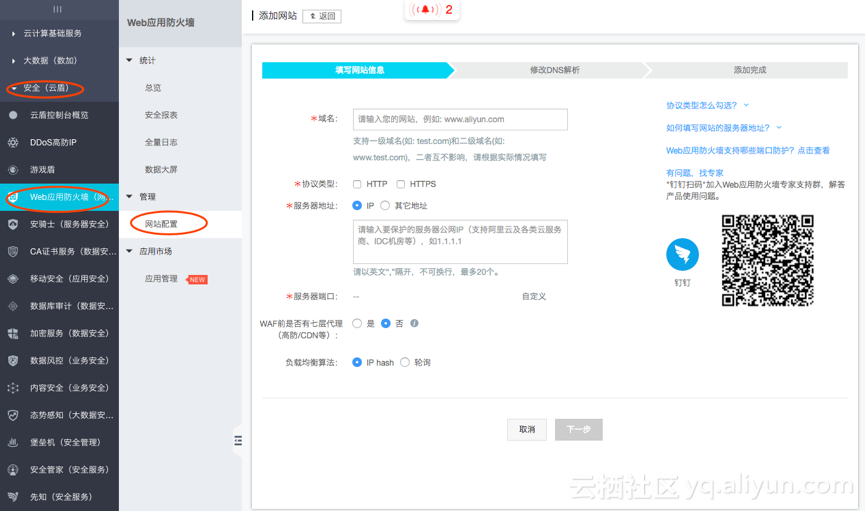The height and width of the screenshot is (511, 865).
Task: Click the 数据风控 icon
Action: click(x=13, y=360)
